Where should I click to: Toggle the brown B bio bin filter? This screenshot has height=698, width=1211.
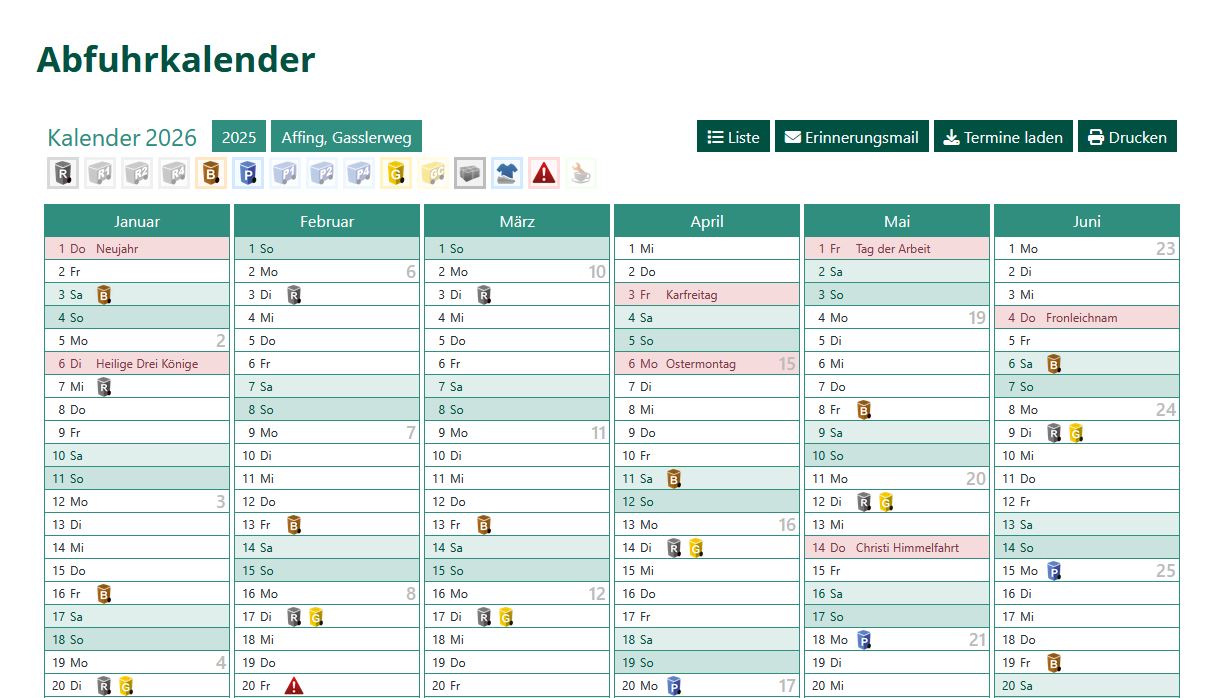(x=211, y=173)
